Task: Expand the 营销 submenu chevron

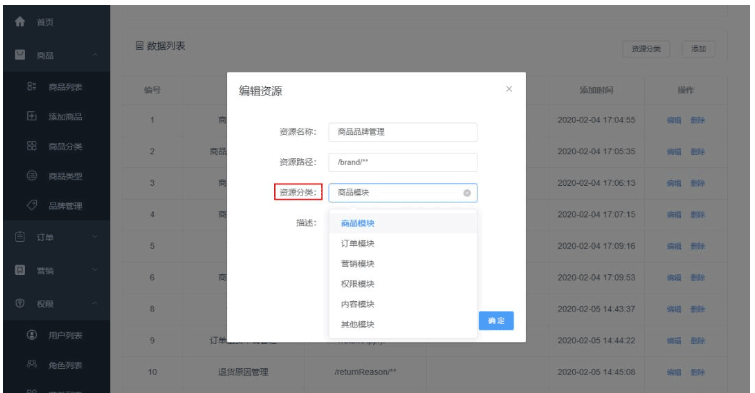Action: pyautogui.click(x=95, y=270)
